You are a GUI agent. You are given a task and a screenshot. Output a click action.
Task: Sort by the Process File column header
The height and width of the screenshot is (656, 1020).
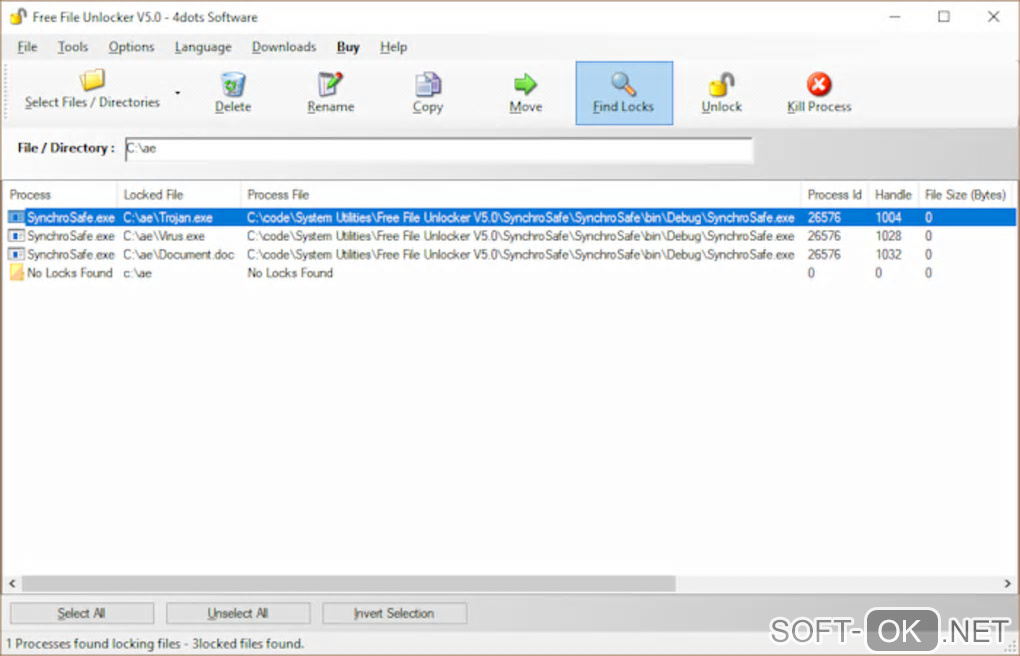pos(520,195)
